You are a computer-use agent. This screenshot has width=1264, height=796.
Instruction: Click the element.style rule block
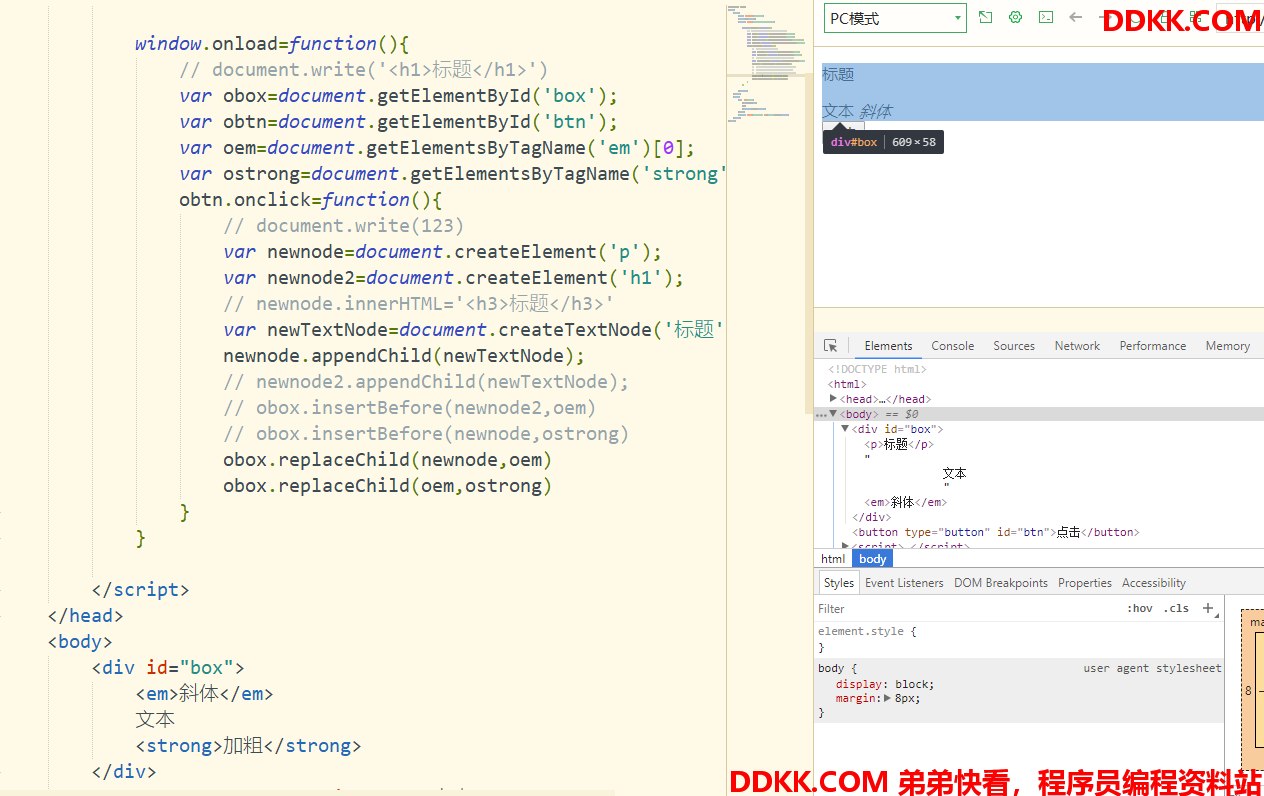point(1019,639)
